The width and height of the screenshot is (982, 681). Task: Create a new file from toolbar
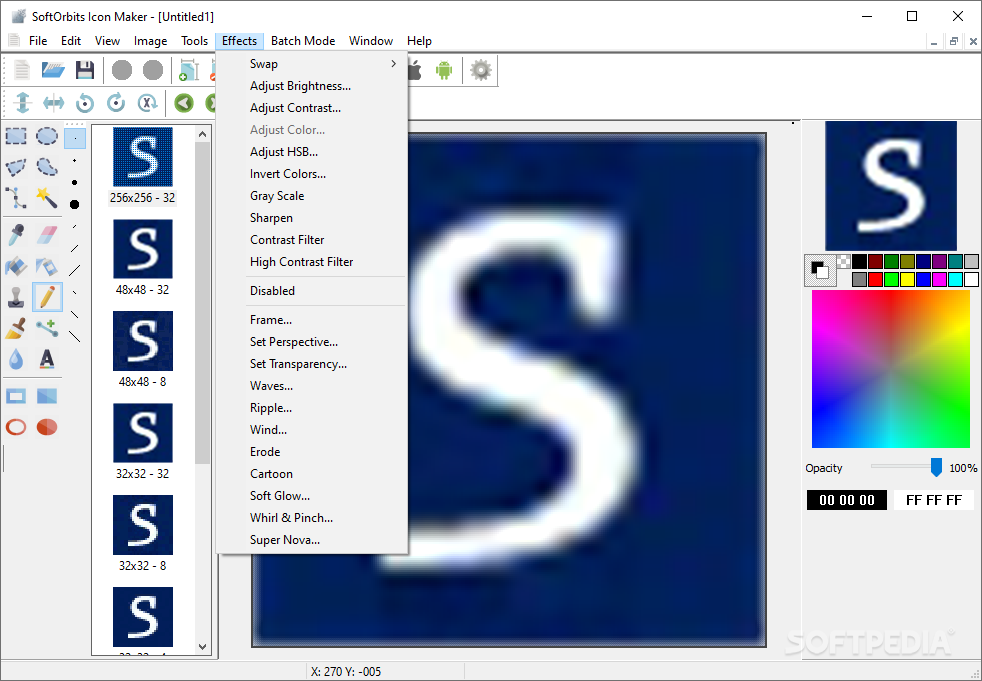point(22,70)
